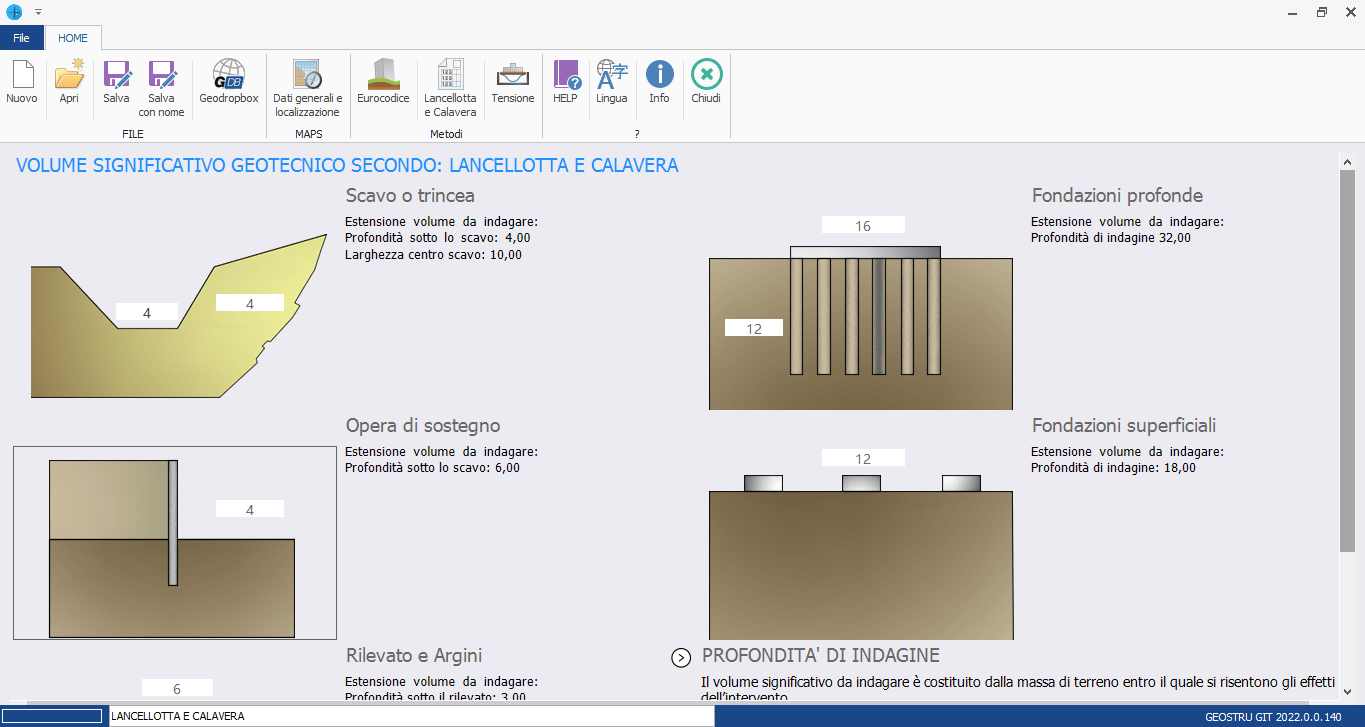This screenshot has height=727, width=1365.
Task: Open the quick access toolbar dropdown
Action: point(38,13)
